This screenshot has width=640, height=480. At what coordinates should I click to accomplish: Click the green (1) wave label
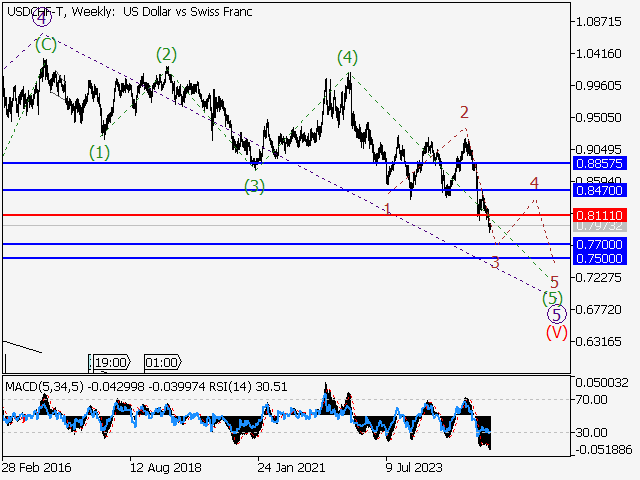tap(100, 152)
